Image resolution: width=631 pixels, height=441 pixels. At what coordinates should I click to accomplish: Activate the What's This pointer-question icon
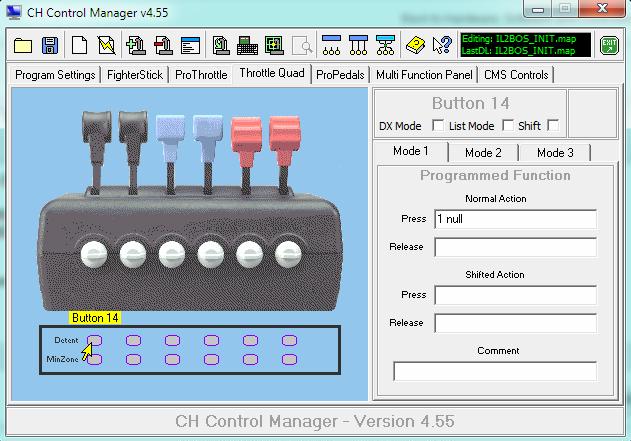442,45
